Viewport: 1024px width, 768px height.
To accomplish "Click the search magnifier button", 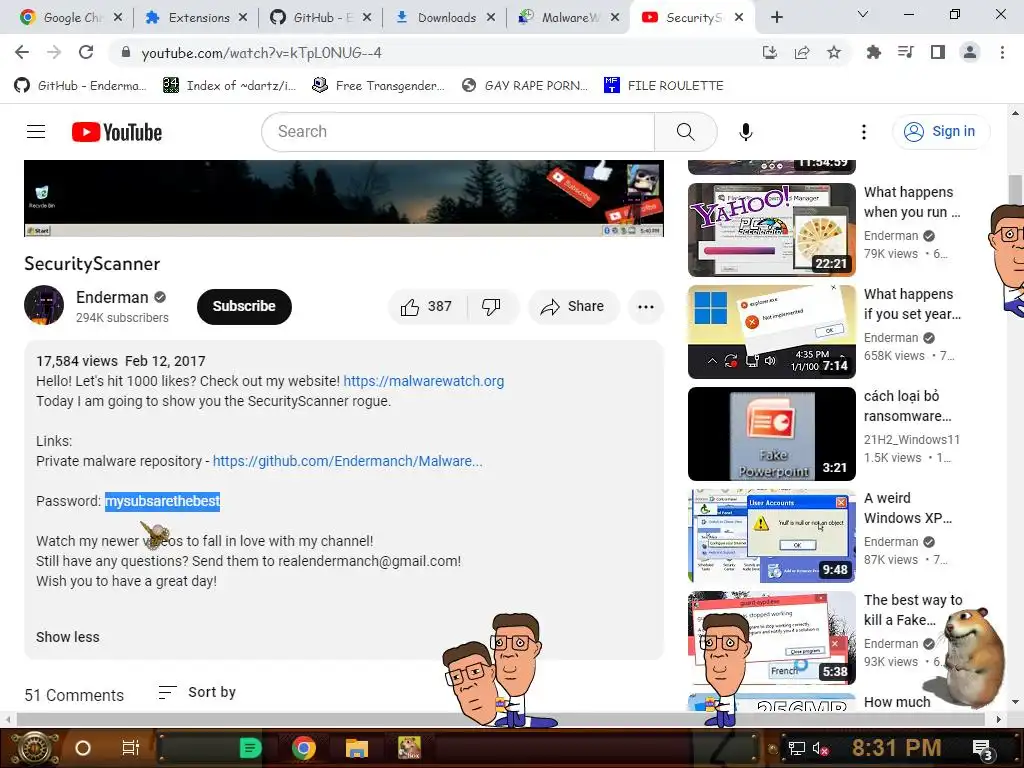I will click(x=685, y=132).
